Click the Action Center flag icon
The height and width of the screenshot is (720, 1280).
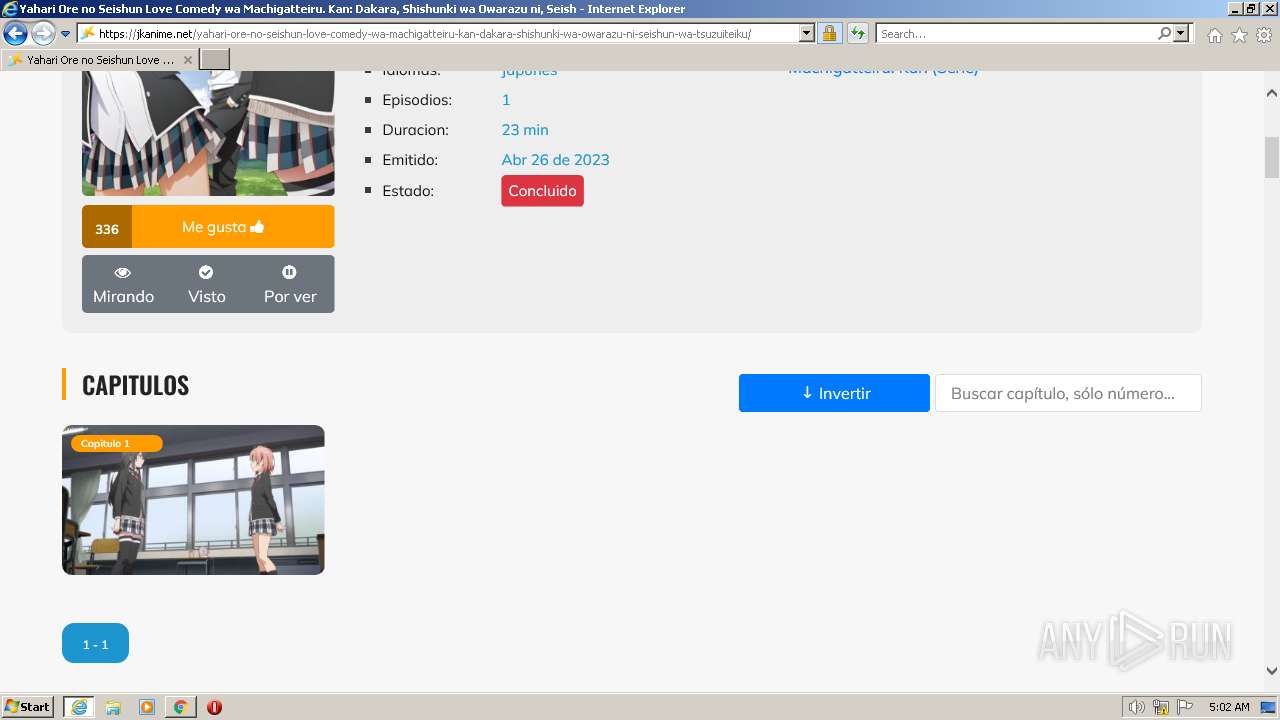pyautogui.click(x=1185, y=707)
